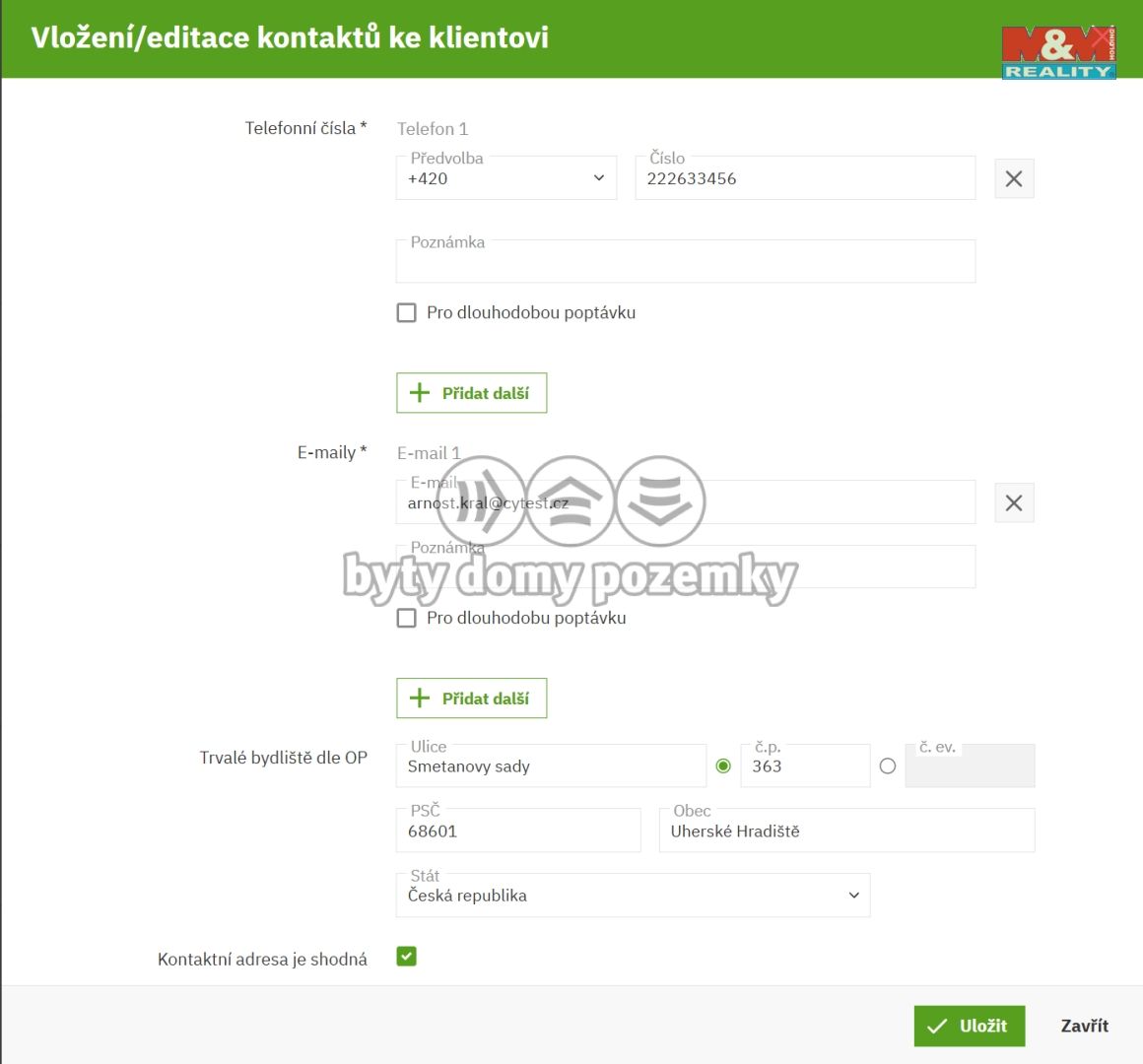Click the PSČ postal code field
Viewport: 1143px width, 1064px height.
click(x=518, y=831)
